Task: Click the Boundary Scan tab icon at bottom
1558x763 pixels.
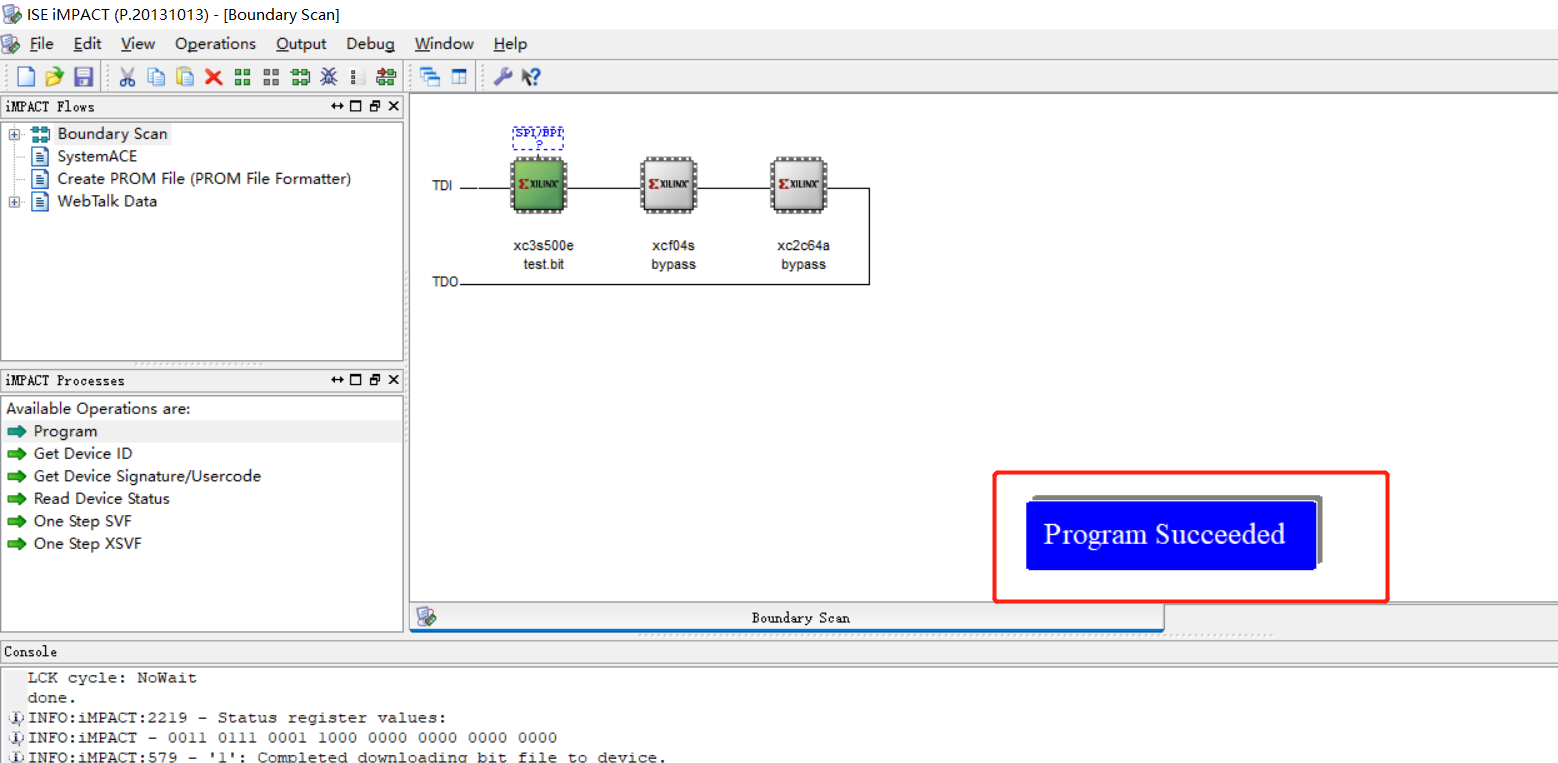Action: (426, 617)
